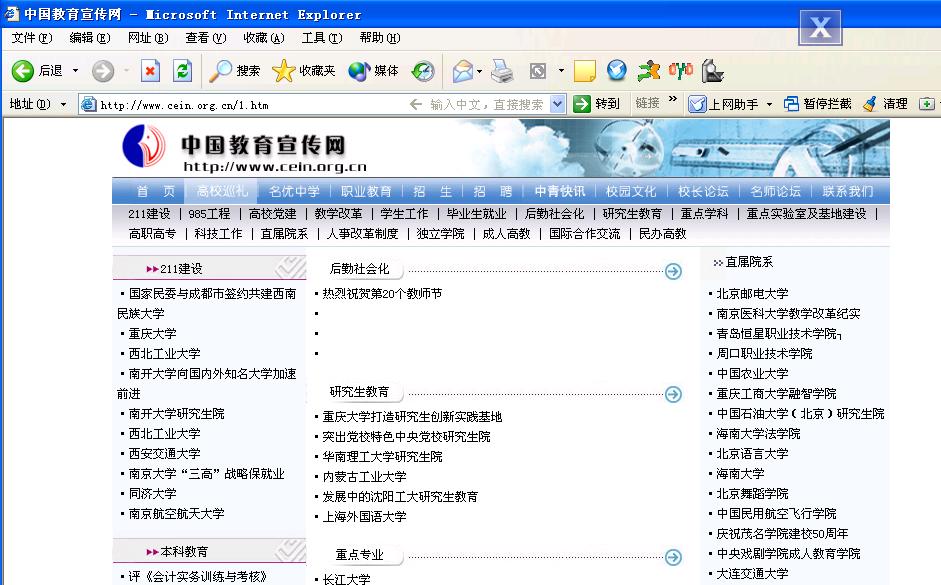Click the yellow note toolbar icon
This screenshot has height=585, width=941.
[x=585, y=71]
